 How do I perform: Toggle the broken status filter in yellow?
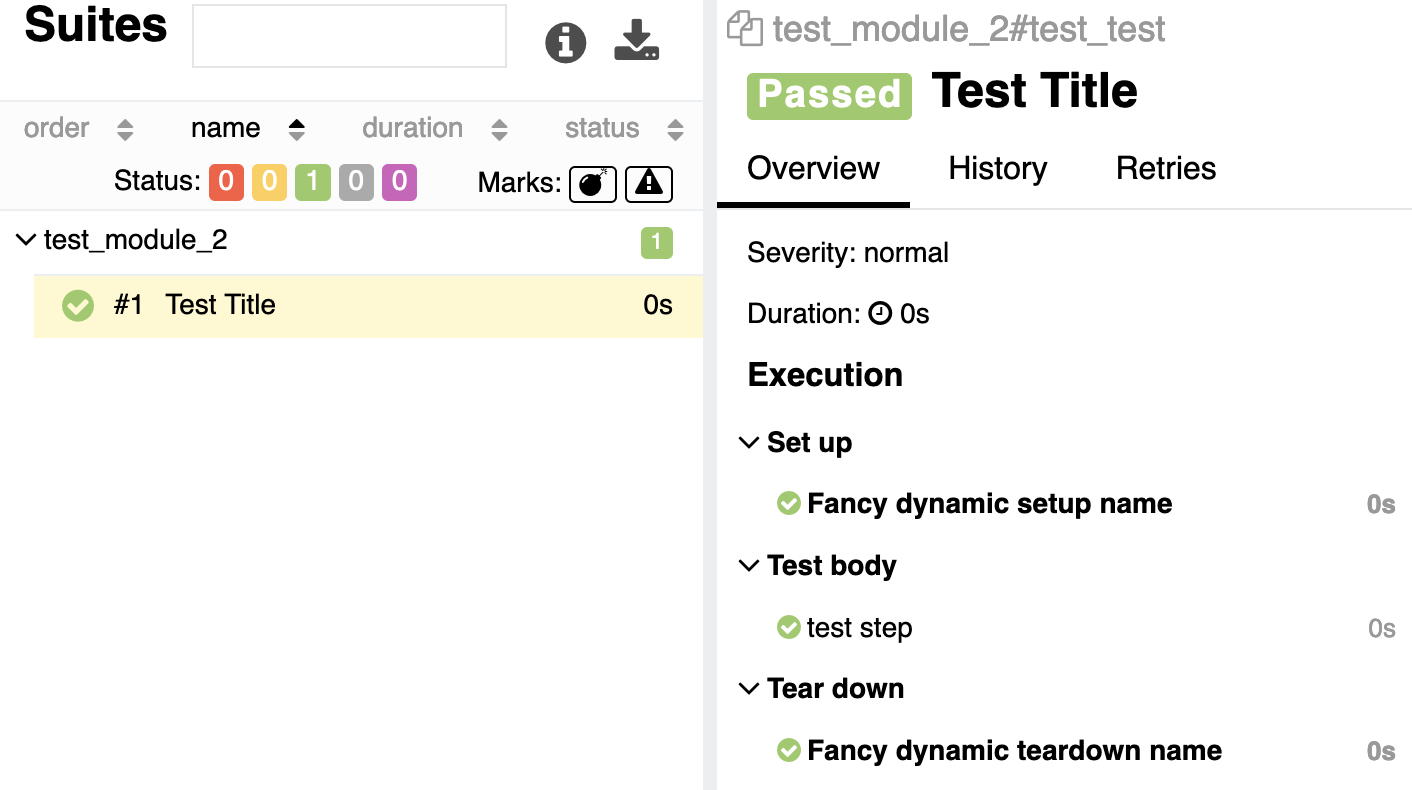click(269, 182)
